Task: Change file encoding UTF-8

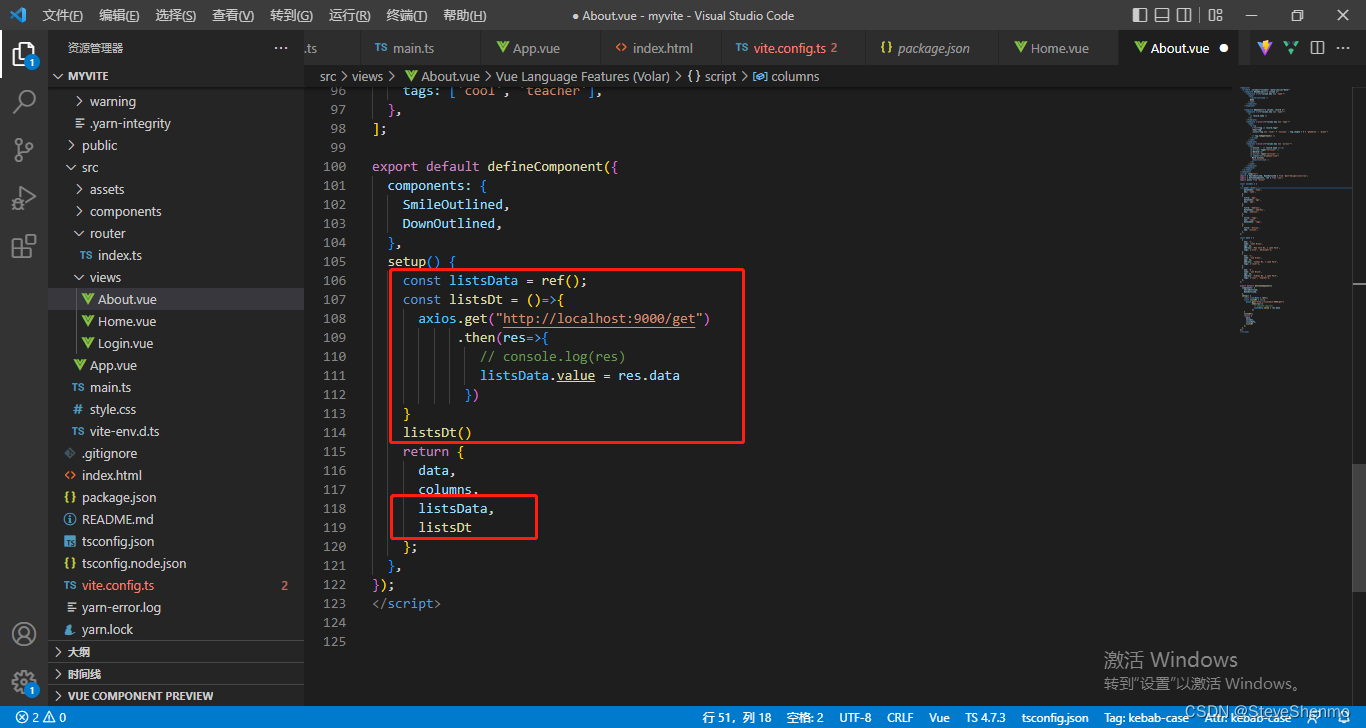Action: pyautogui.click(x=855, y=717)
